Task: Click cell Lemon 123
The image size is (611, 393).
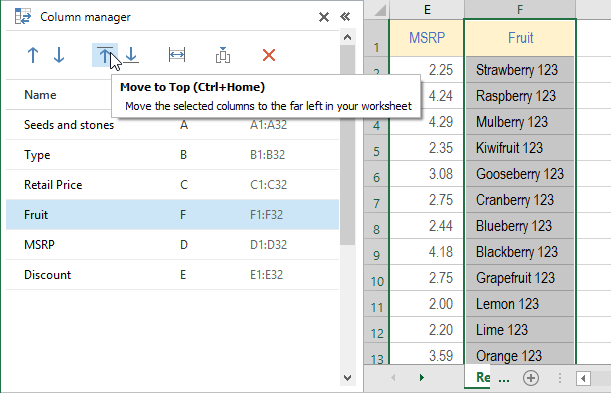Action: (520, 304)
